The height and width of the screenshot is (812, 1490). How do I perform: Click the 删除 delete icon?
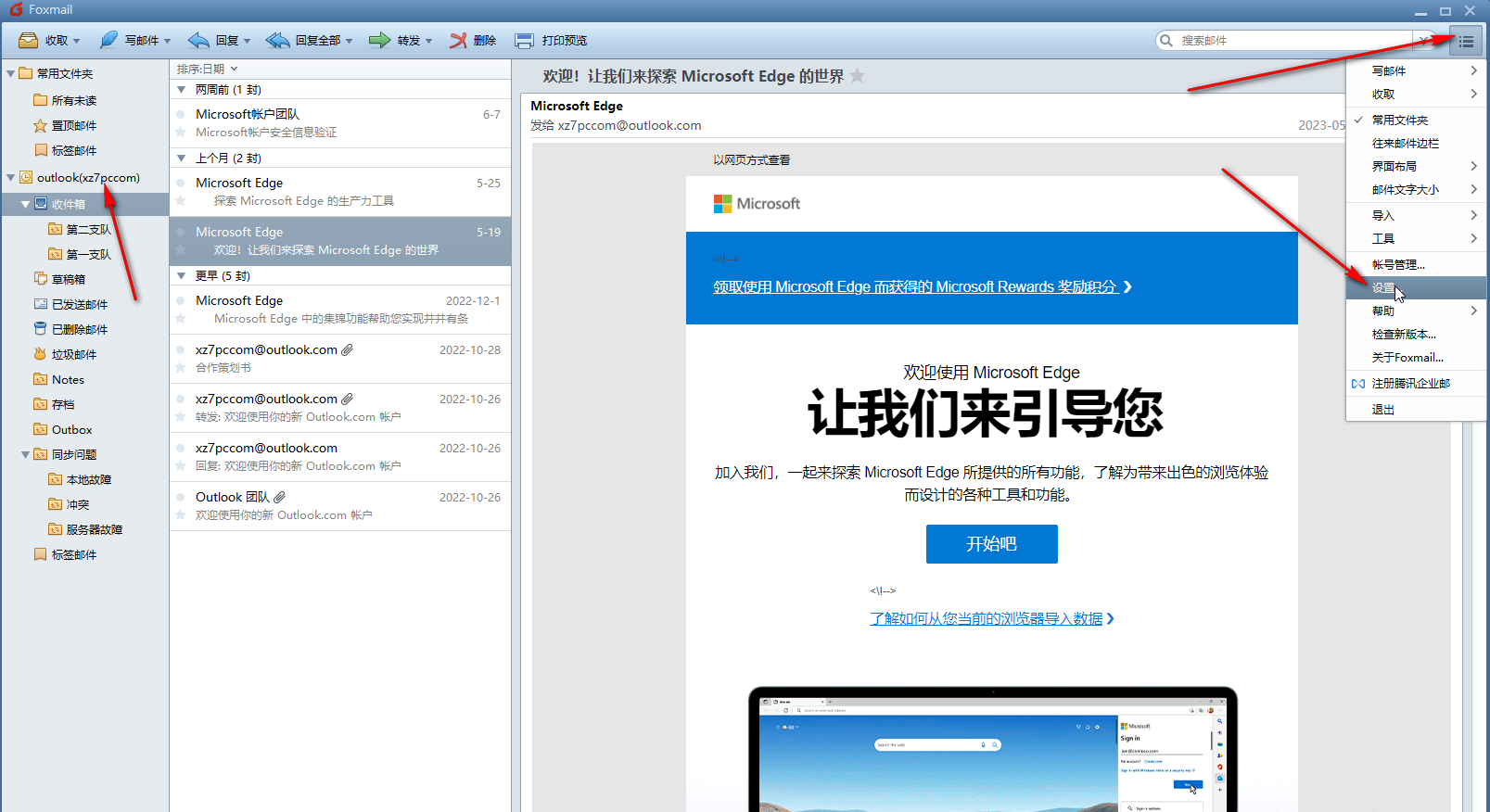(x=458, y=40)
